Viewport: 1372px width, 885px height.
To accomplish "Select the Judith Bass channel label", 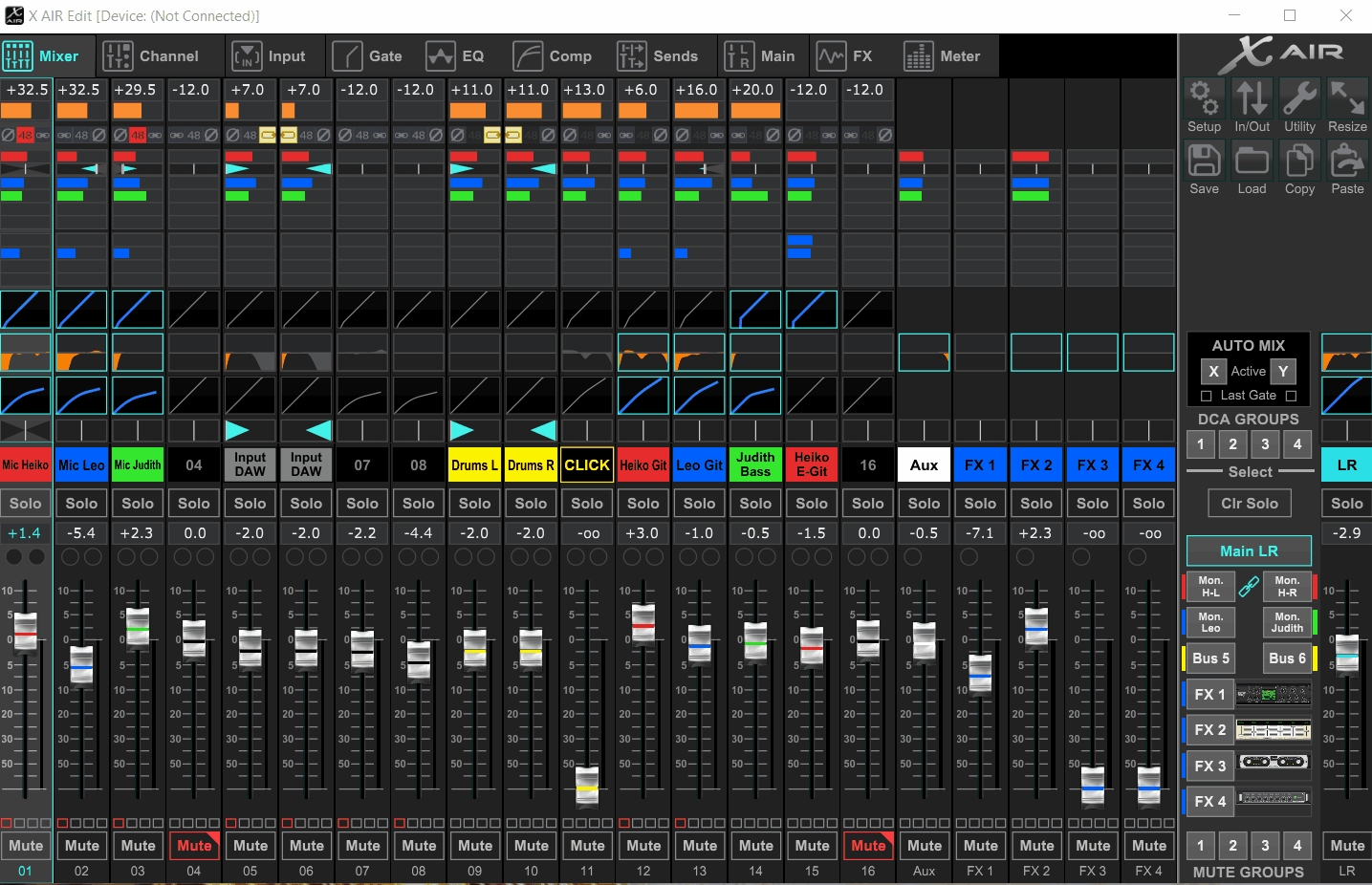I will [755, 464].
